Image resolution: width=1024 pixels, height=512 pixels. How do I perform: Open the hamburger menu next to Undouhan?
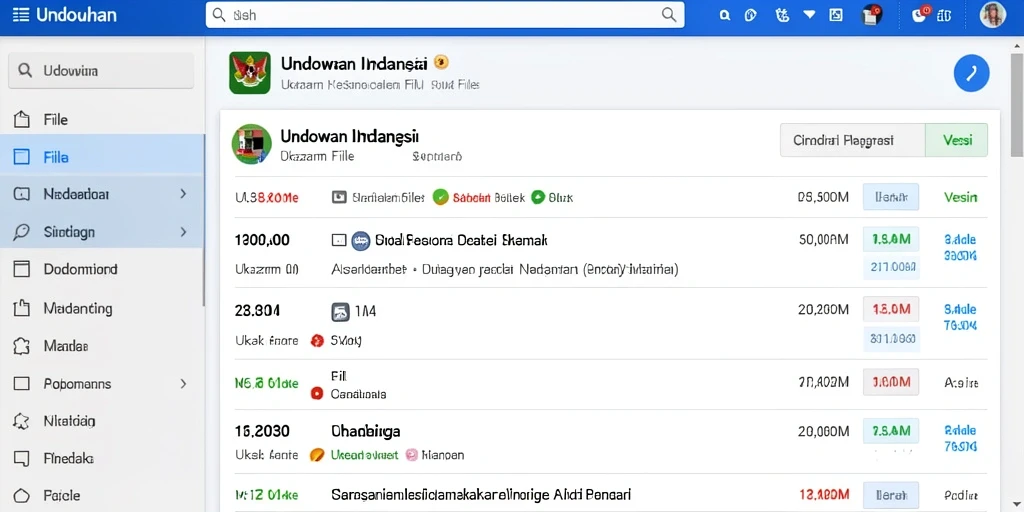(x=20, y=15)
